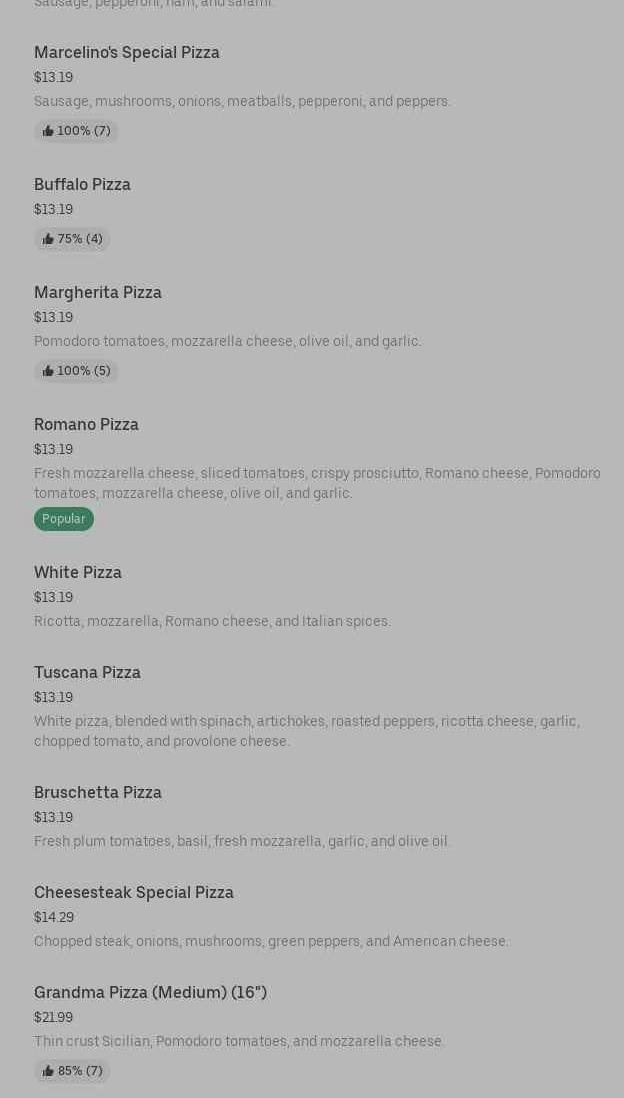Select Buffalo Pizza menu item
624x1098 pixels.
coord(82,184)
